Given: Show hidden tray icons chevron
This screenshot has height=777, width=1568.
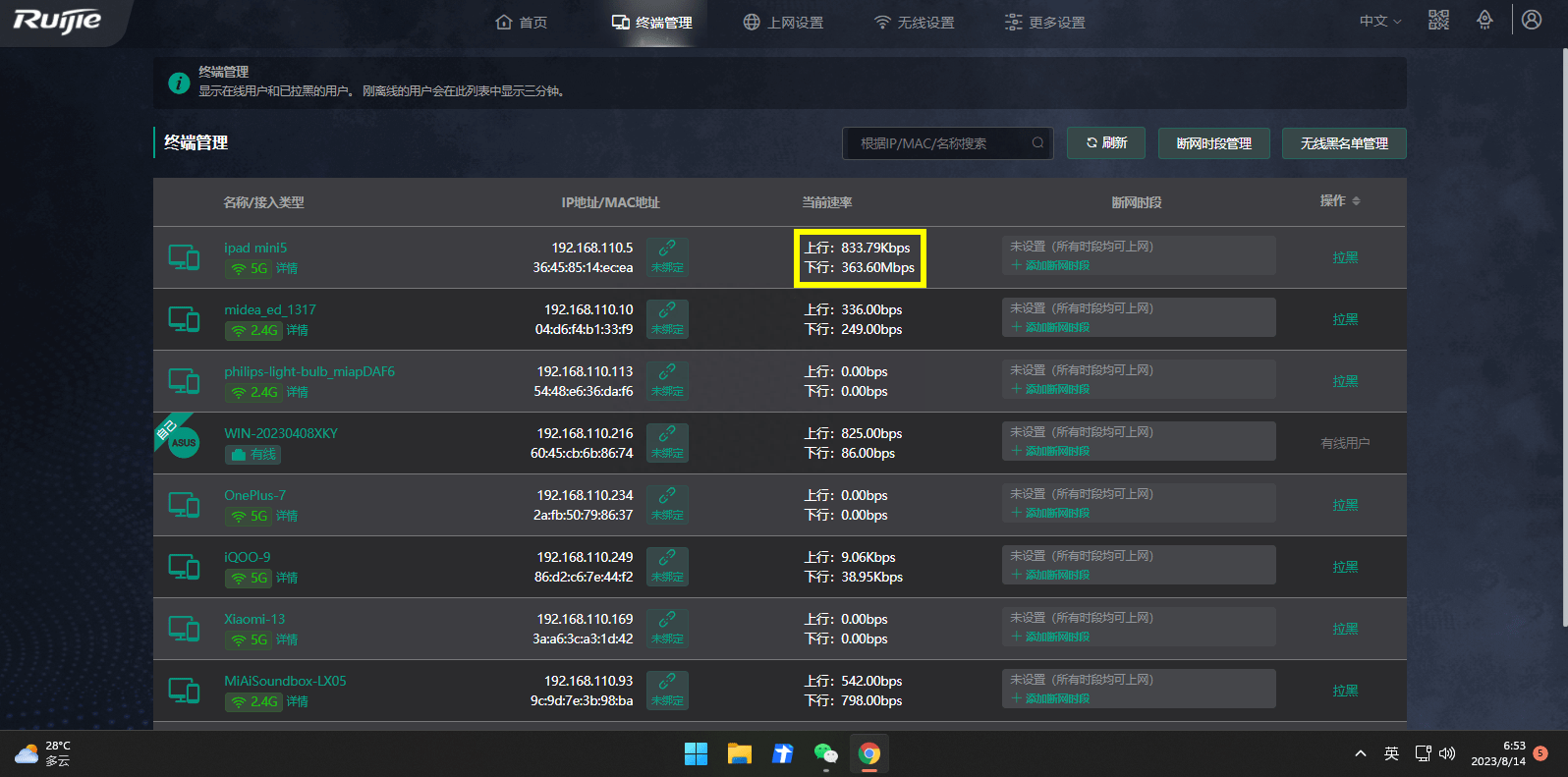Looking at the screenshot, I should tap(1360, 753).
